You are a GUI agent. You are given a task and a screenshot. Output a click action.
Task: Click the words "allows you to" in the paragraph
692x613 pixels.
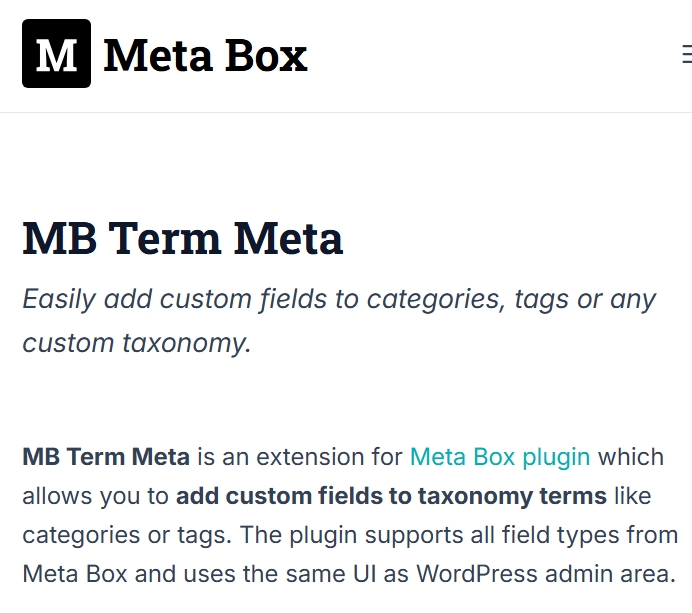95,496
